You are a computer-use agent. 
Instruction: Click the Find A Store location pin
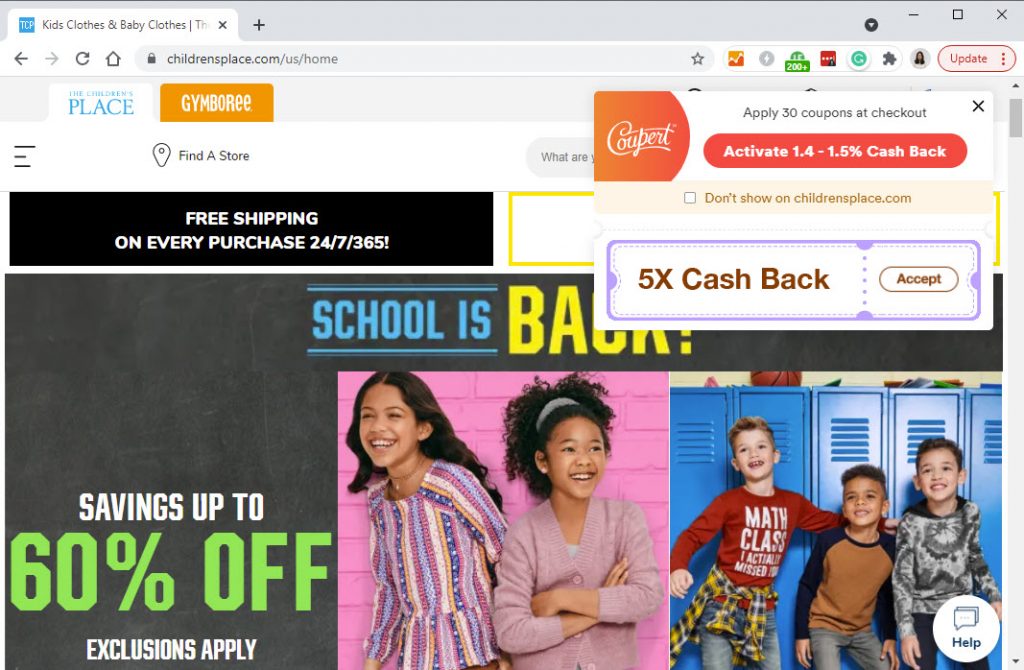(161, 155)
